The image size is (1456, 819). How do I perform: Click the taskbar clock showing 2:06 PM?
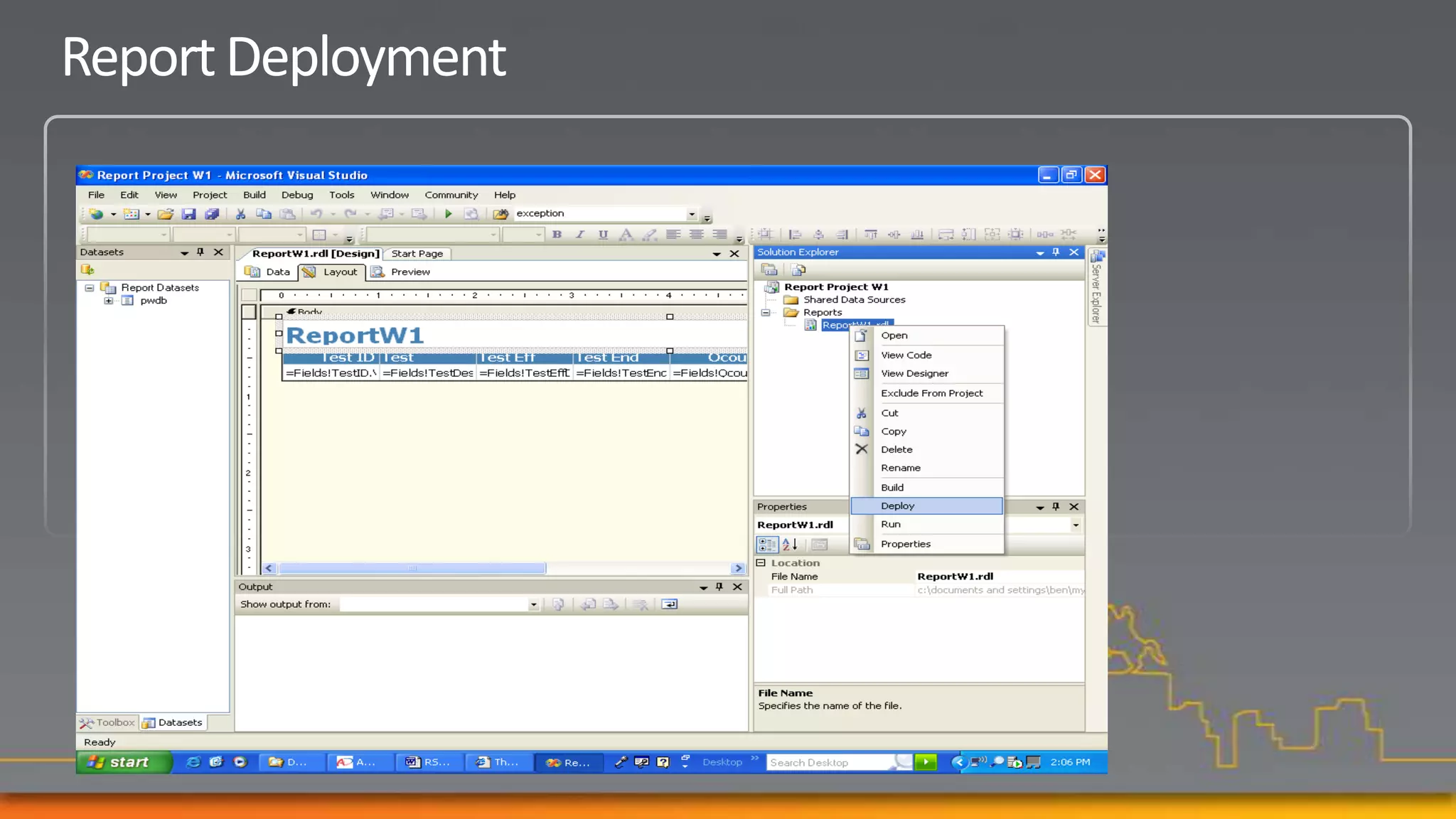pyautogui.click(x=1070, y=762)
